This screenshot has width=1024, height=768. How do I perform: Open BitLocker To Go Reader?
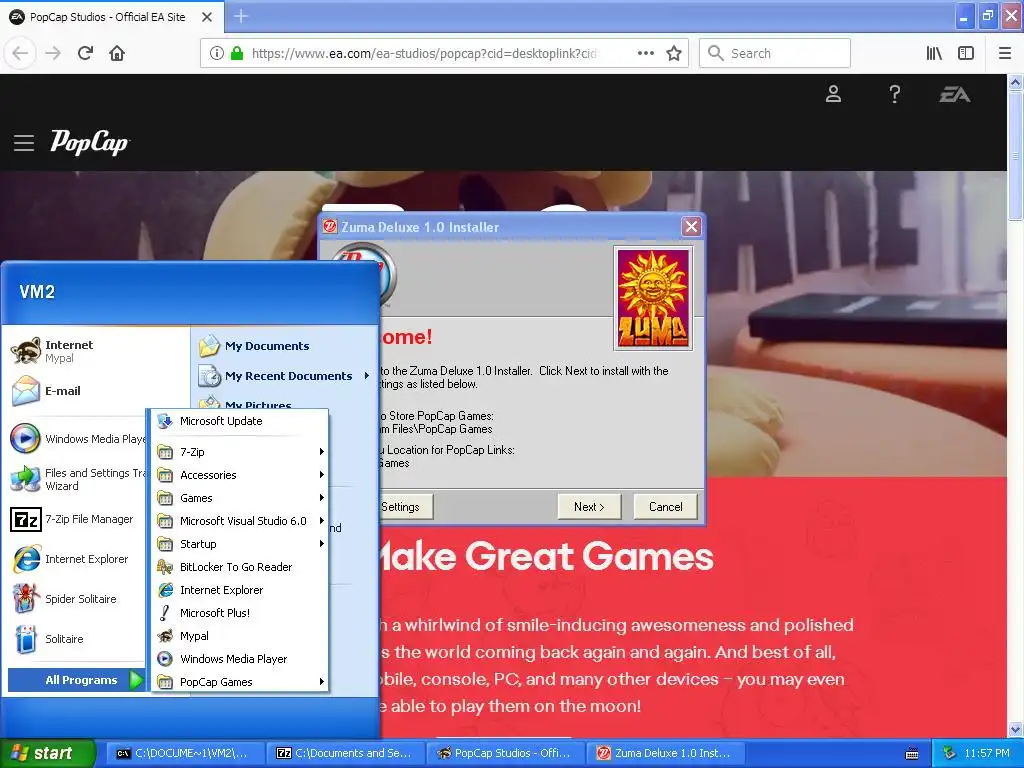(240, 567)
